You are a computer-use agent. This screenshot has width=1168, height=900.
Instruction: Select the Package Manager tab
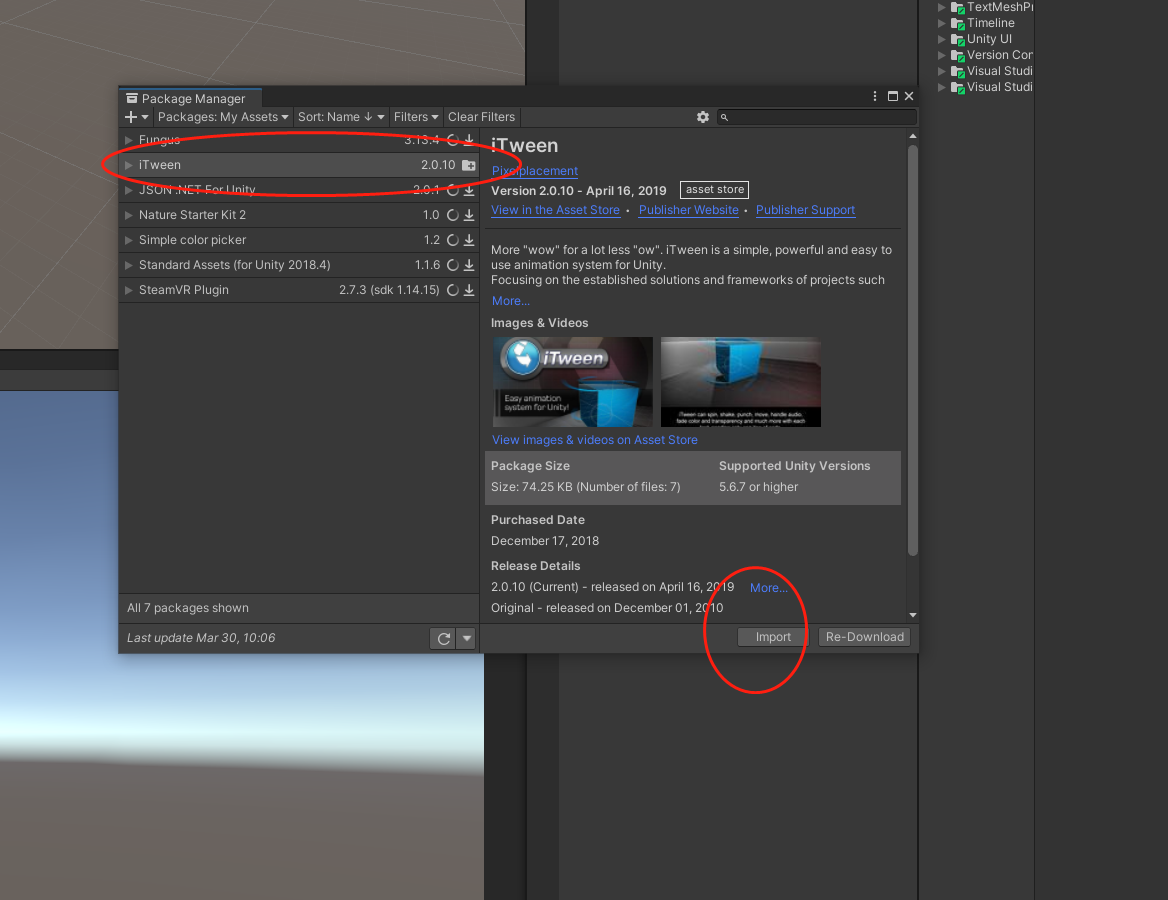click(190, 98)
